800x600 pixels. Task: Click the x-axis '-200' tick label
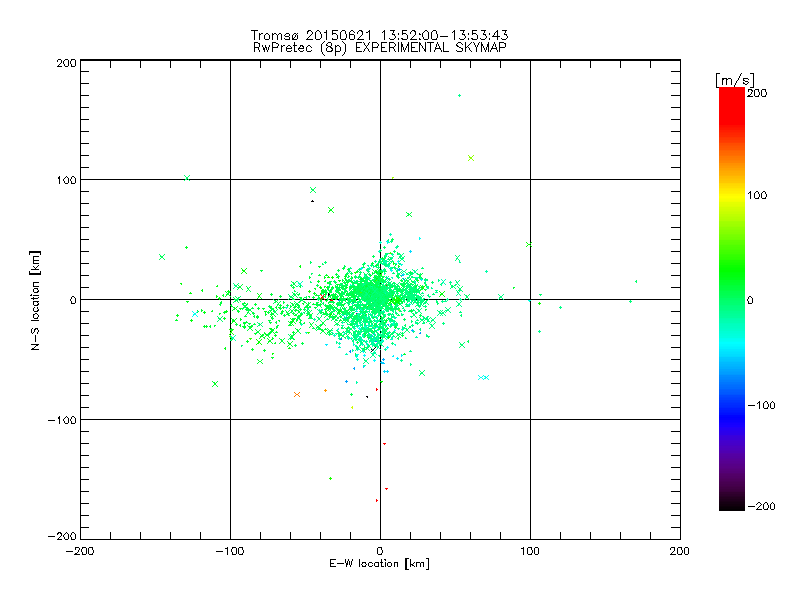pos(80,551)
